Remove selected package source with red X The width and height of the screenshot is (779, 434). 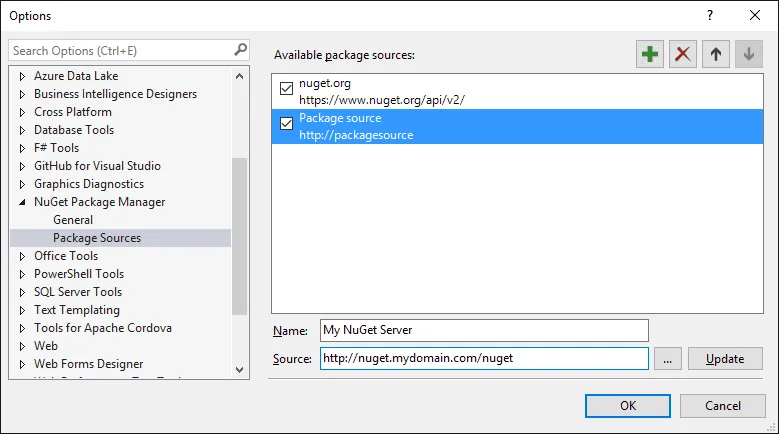point(683,54)
